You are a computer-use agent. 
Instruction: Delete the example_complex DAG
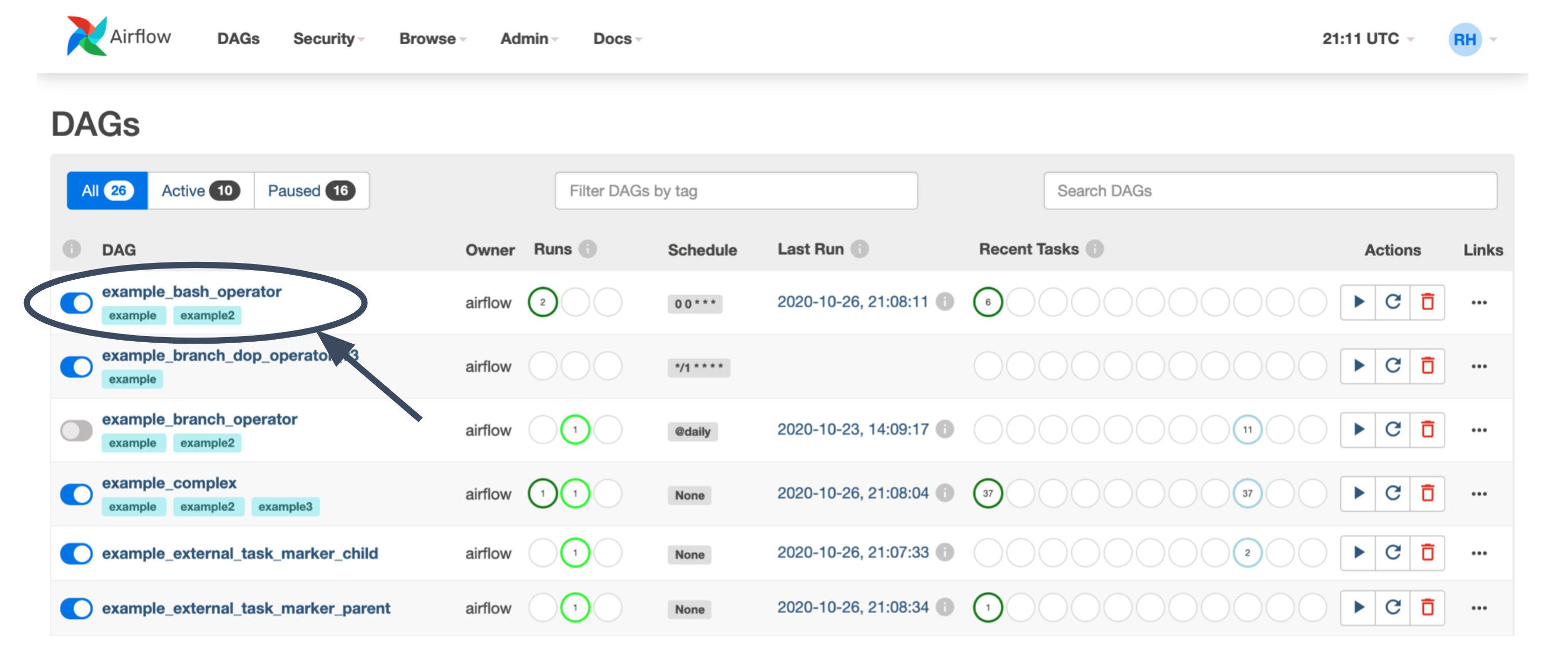pyautogui.click(x=1427, y=493)
